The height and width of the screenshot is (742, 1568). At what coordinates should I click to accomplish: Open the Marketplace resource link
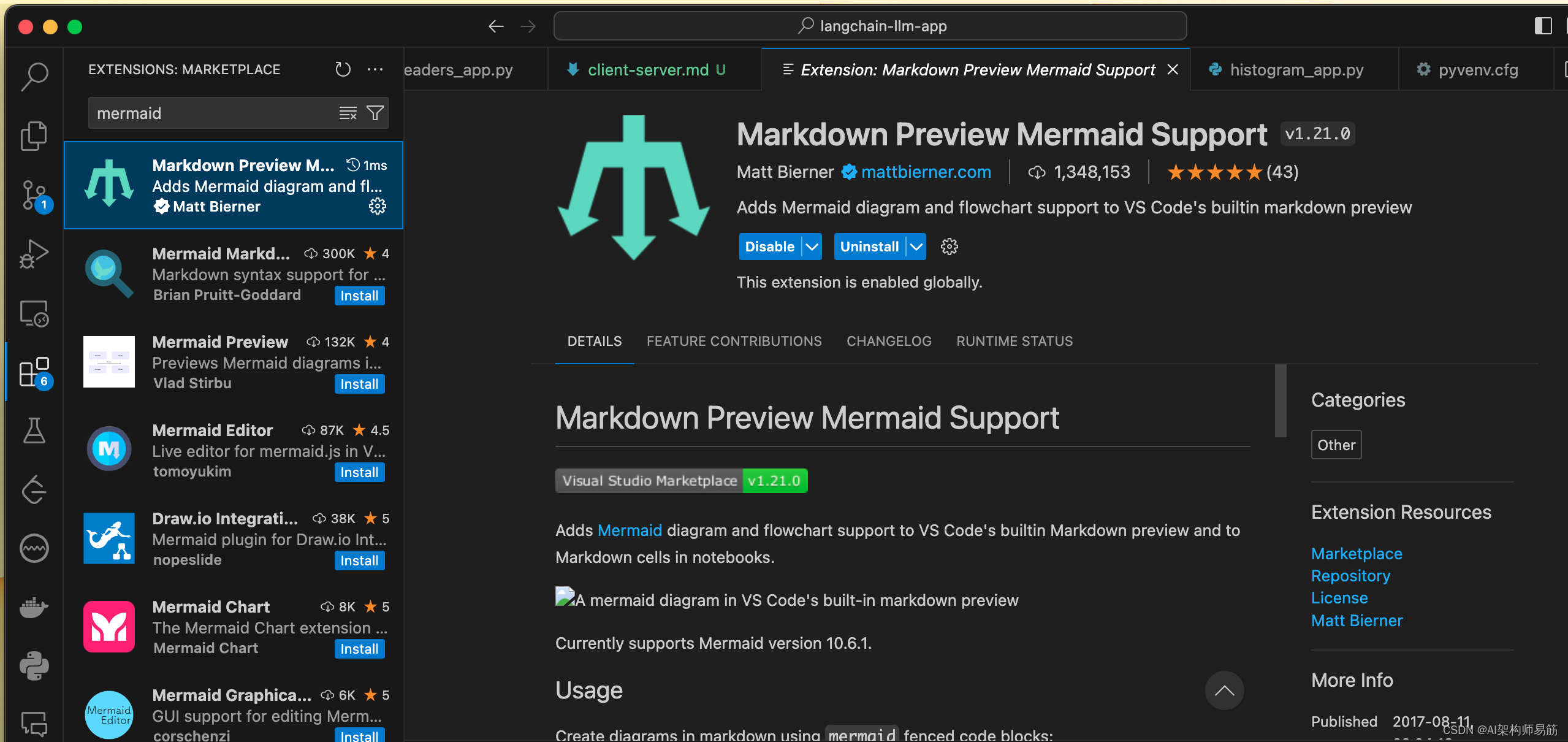pyautogui.click(x=1357, y=553)
